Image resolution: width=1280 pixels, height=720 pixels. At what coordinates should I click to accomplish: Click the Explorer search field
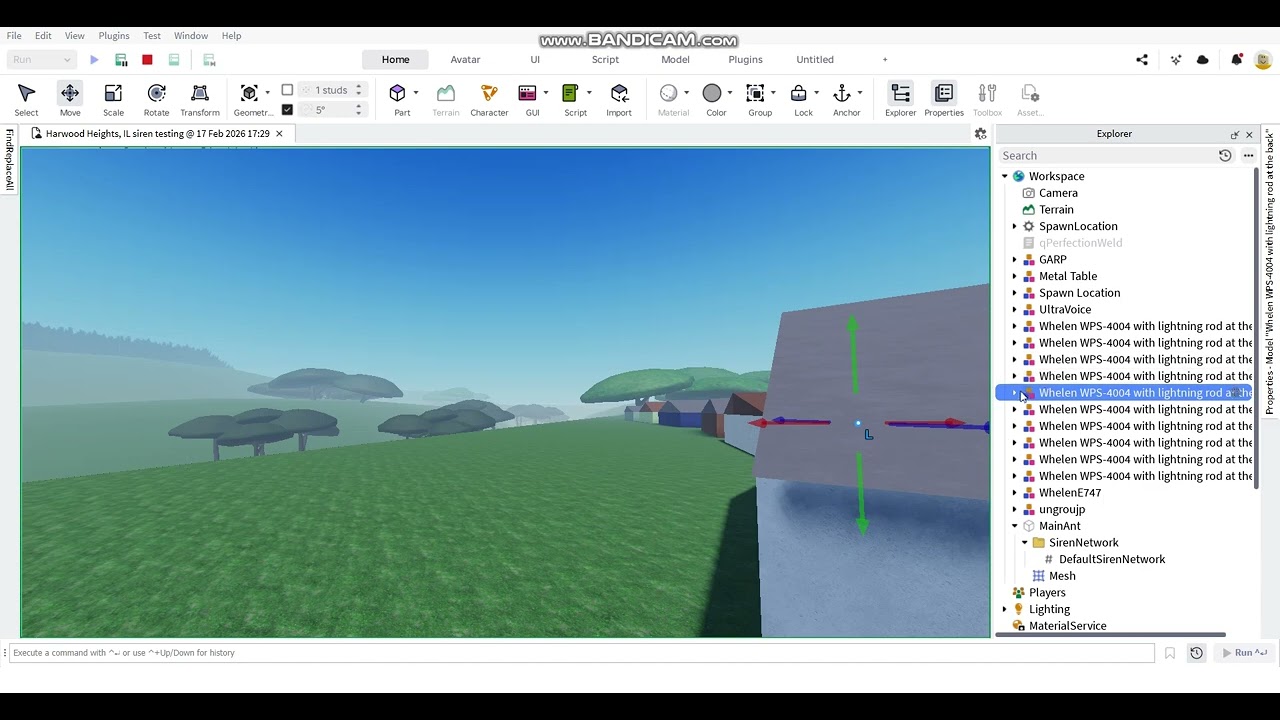1108,156
